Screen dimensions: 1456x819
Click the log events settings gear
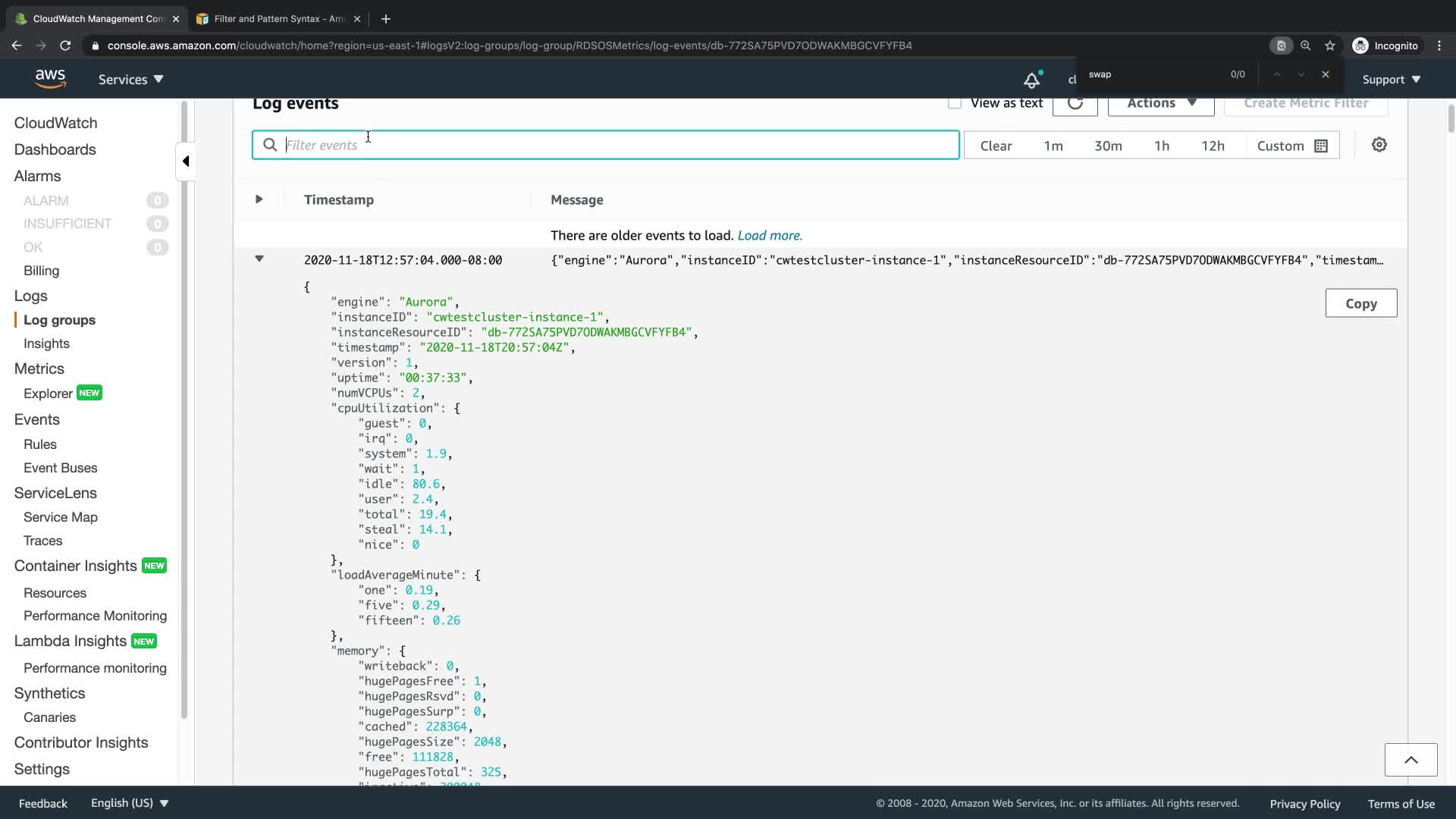coord(1379,145)
